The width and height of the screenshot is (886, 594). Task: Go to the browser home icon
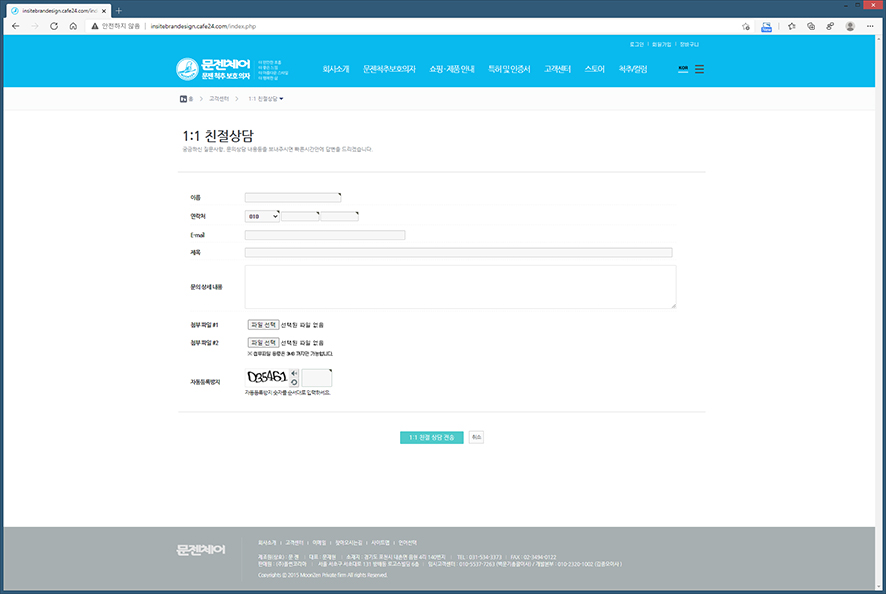(x=73, y=26)
